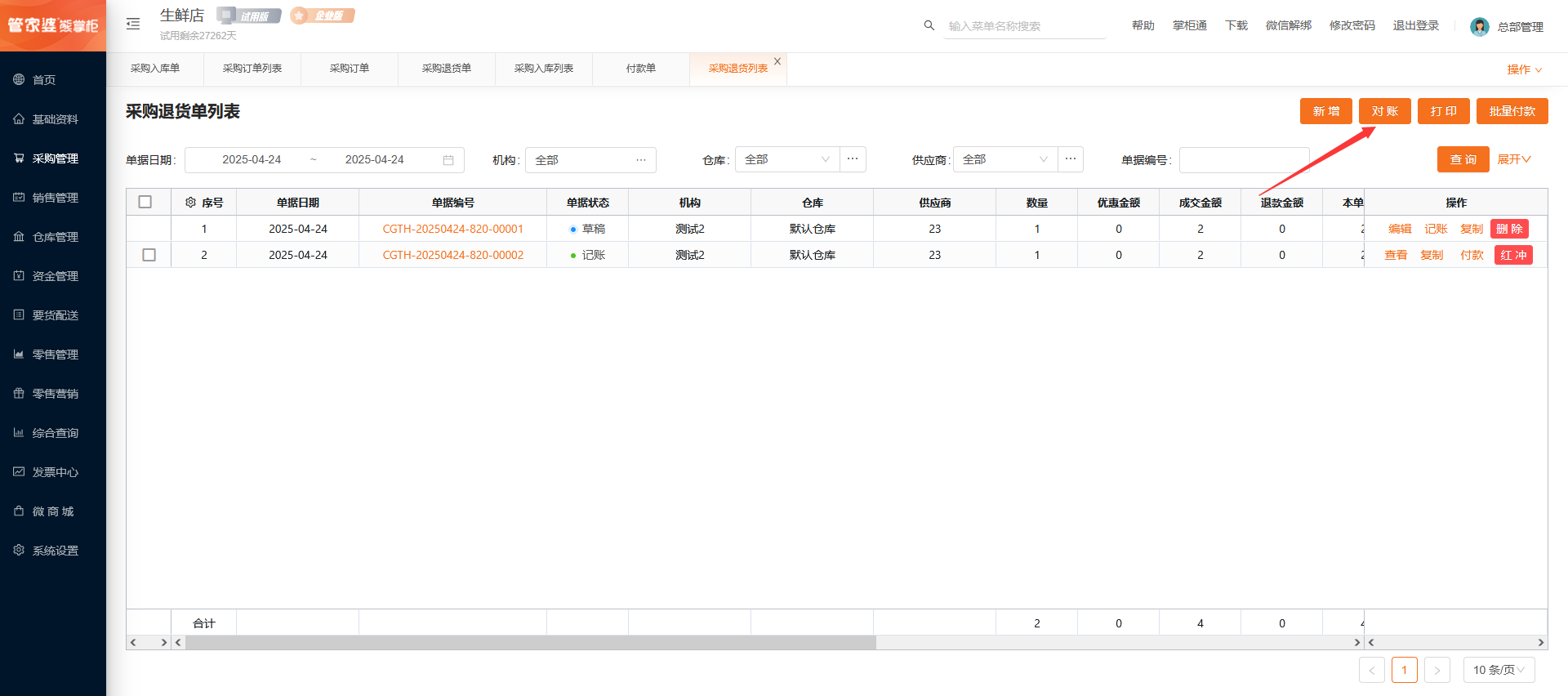Click the 查询 button
The image size is (1568, 696).
coord(1463,159)
